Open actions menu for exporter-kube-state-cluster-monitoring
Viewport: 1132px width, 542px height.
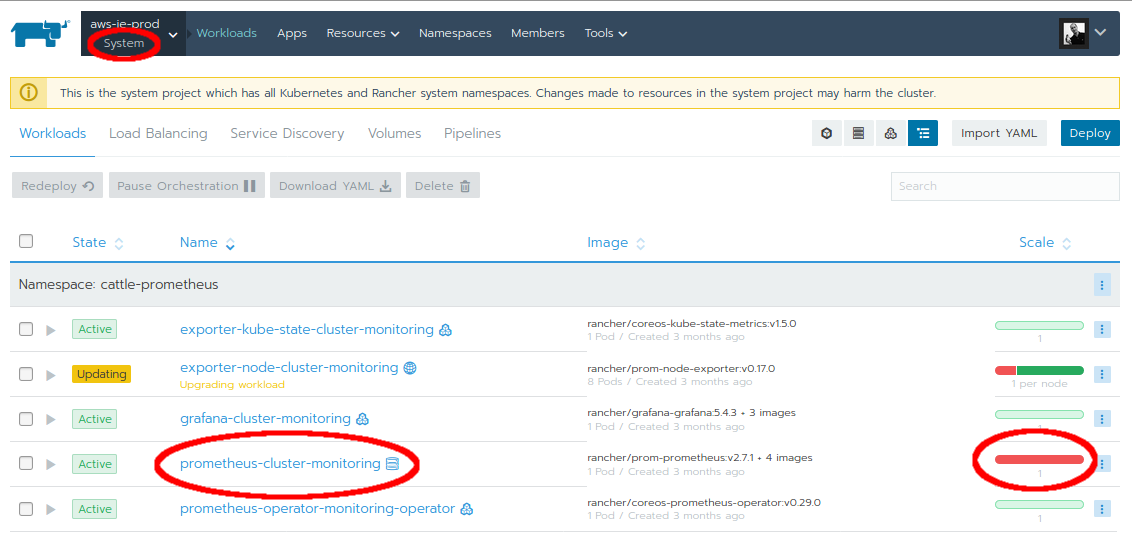point(1102,330)
